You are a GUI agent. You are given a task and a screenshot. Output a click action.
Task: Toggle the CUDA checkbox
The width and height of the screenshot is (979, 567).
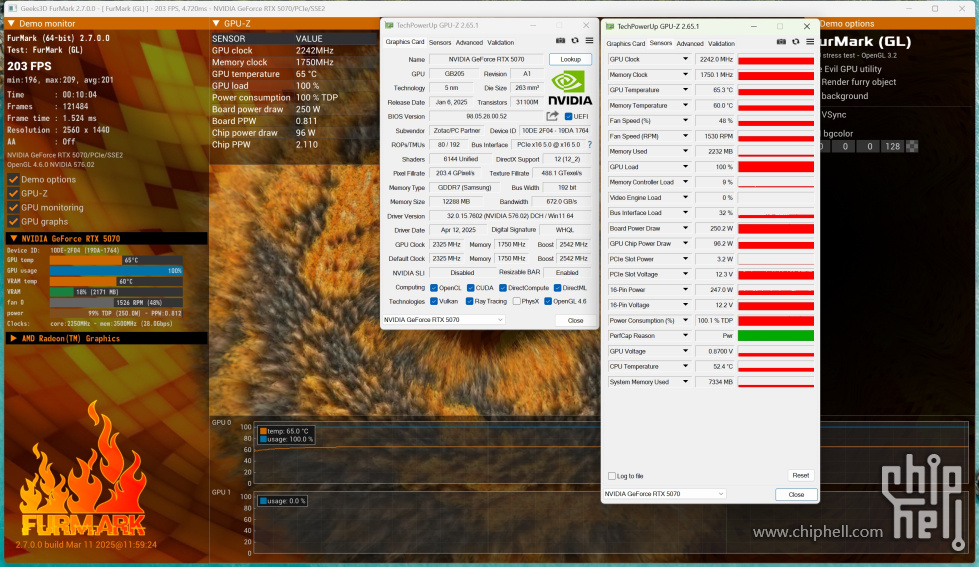coord(471,288)
